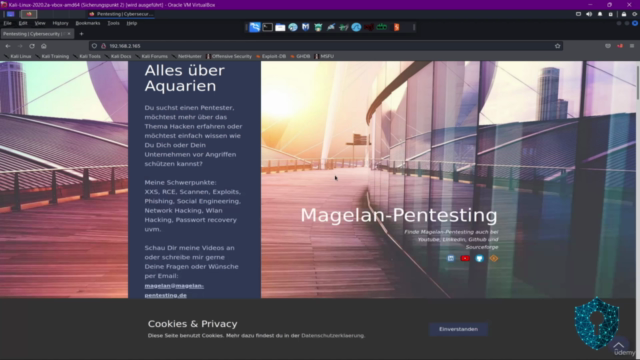Click the Einverstanden cookie button
This screenshot has width=640, height=360.
tap(458, 329)
